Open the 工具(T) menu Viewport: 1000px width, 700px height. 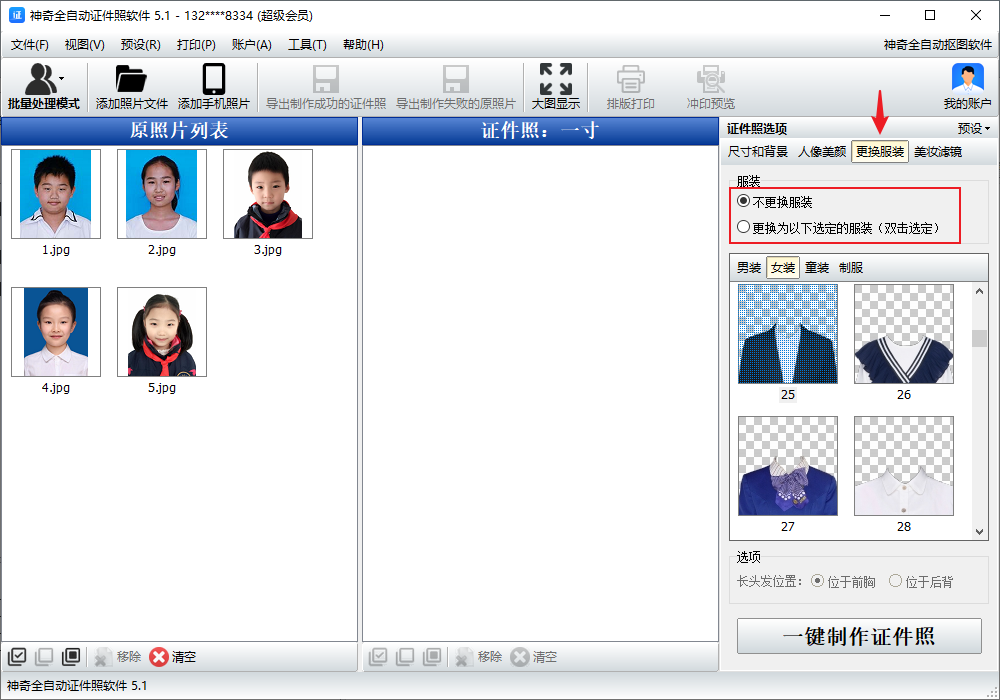pyautogui.click(x=307, y=45)
